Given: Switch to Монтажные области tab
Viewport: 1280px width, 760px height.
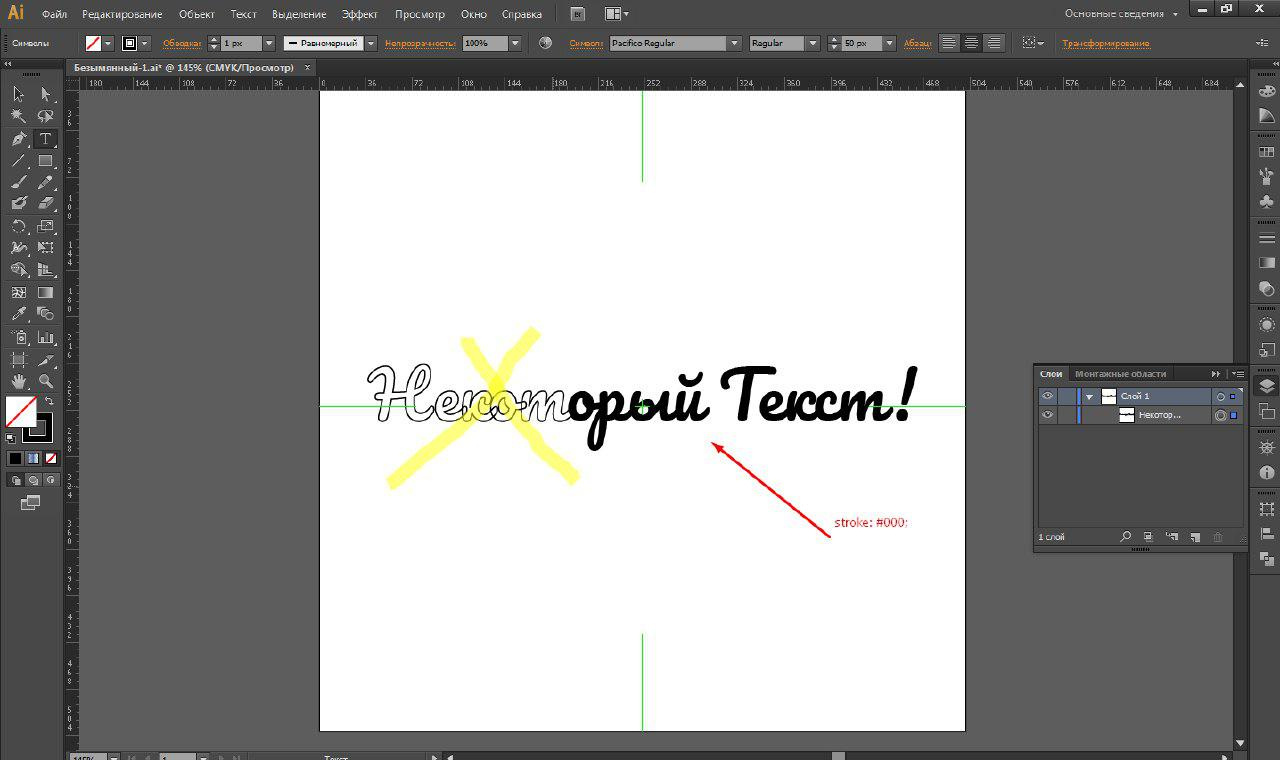Looking at the screenshot, I should click(1120, 374).
